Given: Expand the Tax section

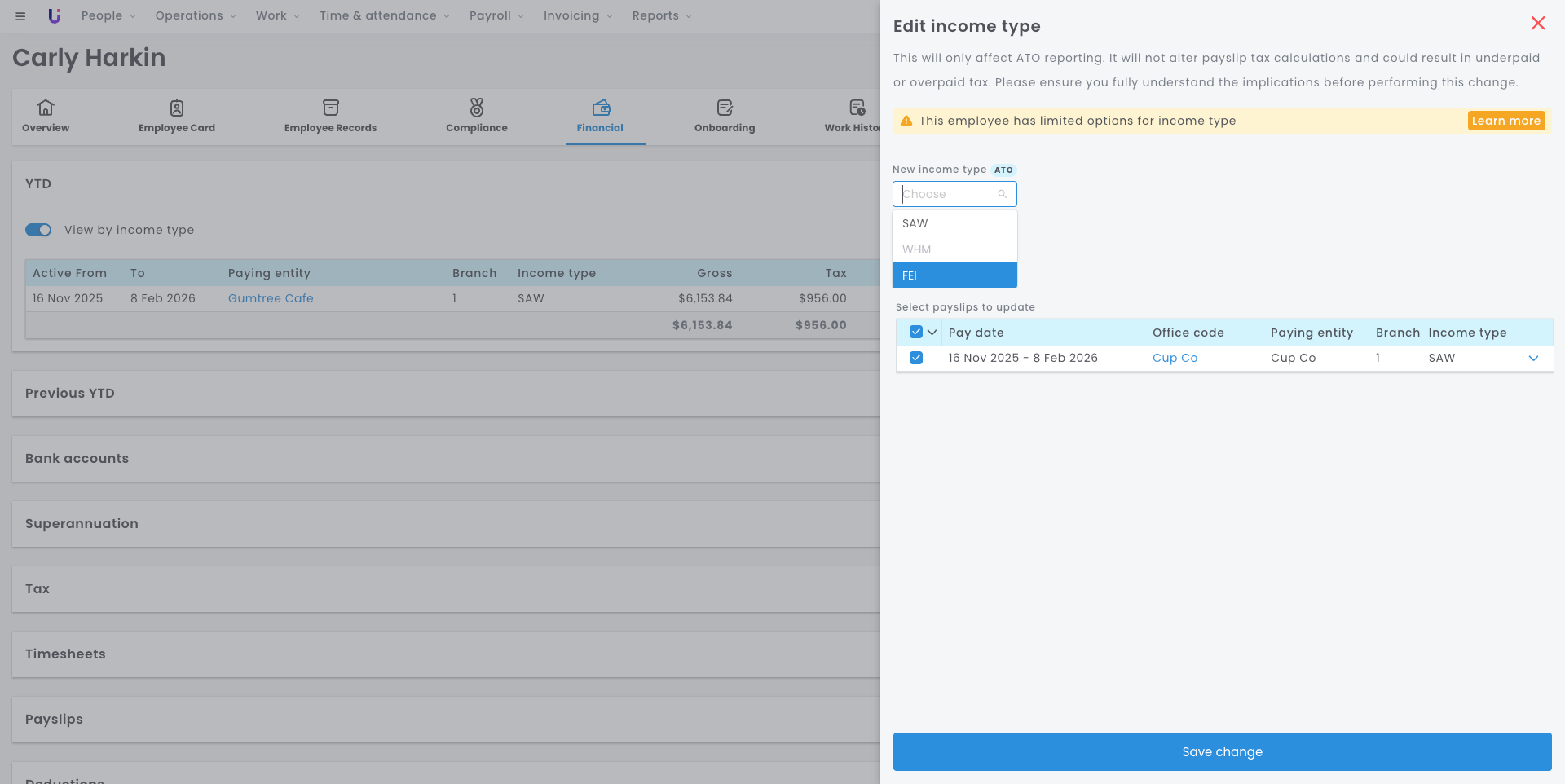Looking at the screenshot, I should (x=447, y=589).
